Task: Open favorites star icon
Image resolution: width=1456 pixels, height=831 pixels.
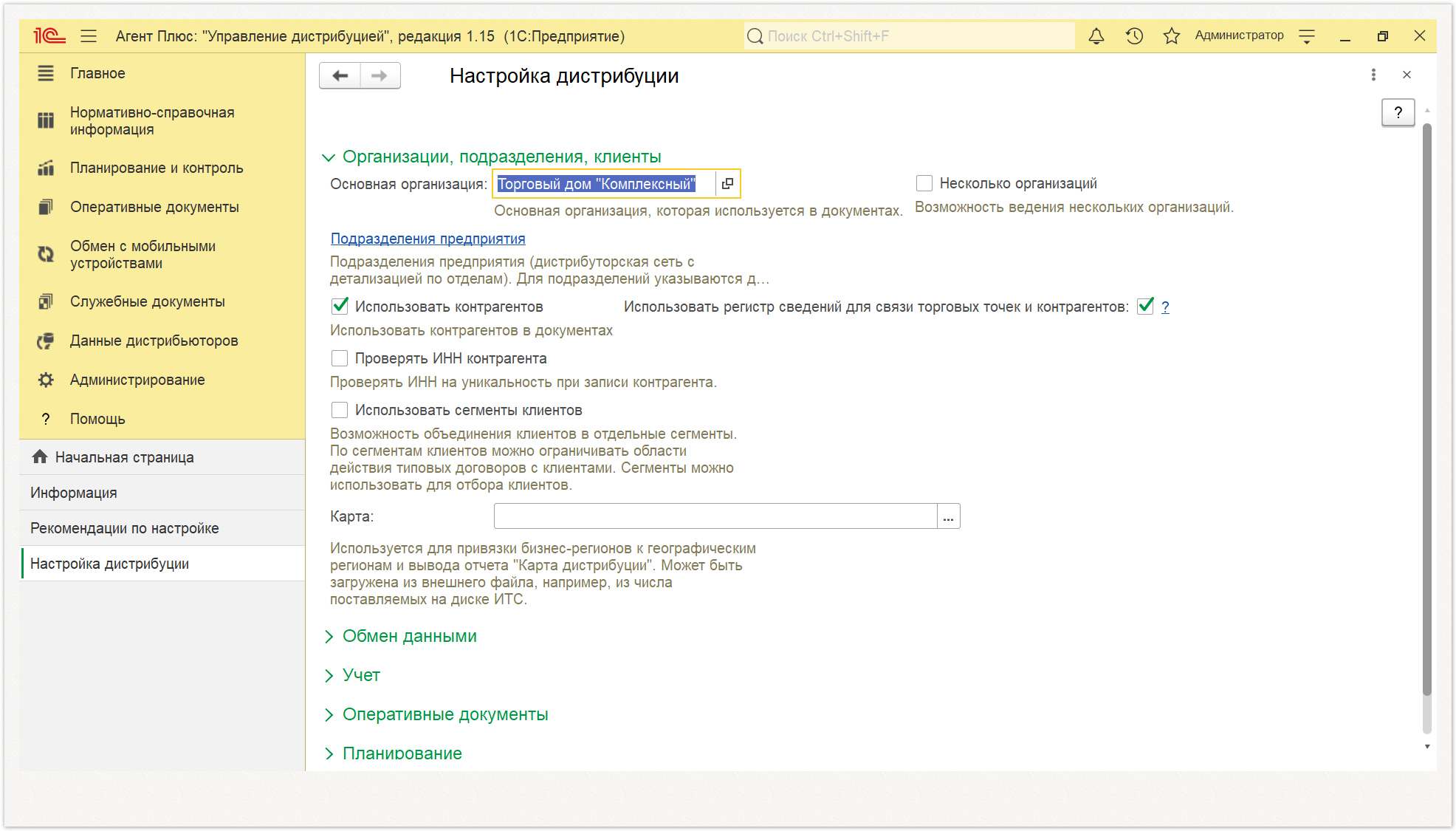Action: [x=1172, y=35]
